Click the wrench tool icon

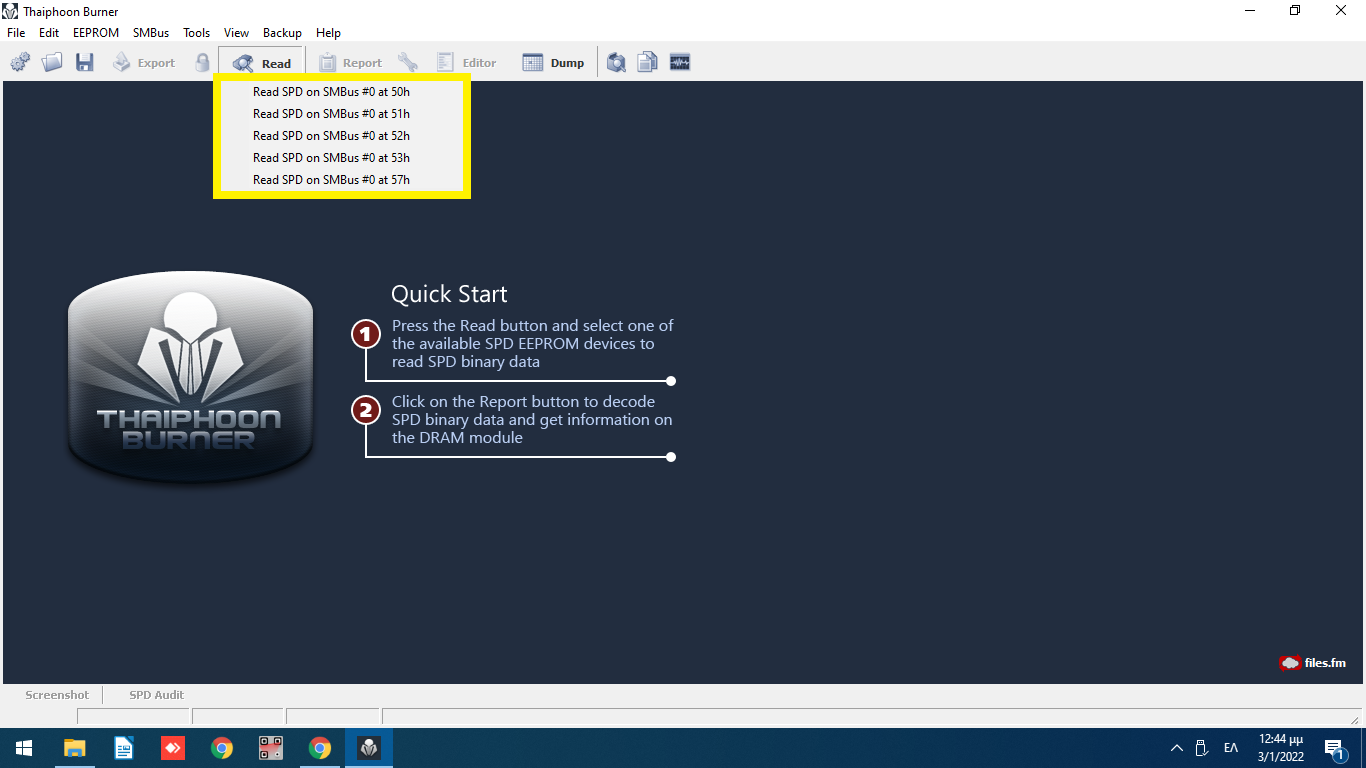(408, 63)
